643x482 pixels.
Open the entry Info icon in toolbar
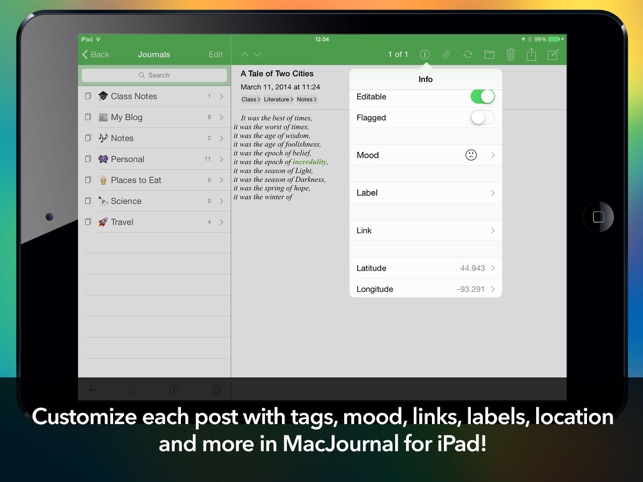point(425,55)
